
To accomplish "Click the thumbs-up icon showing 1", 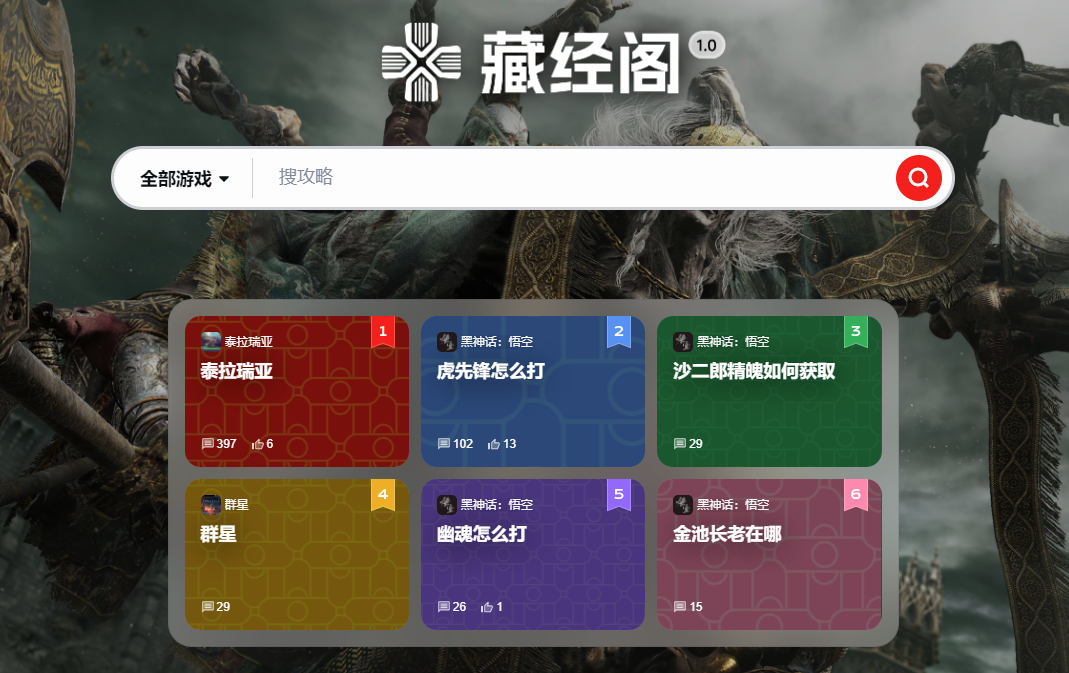I will [487, 607].
